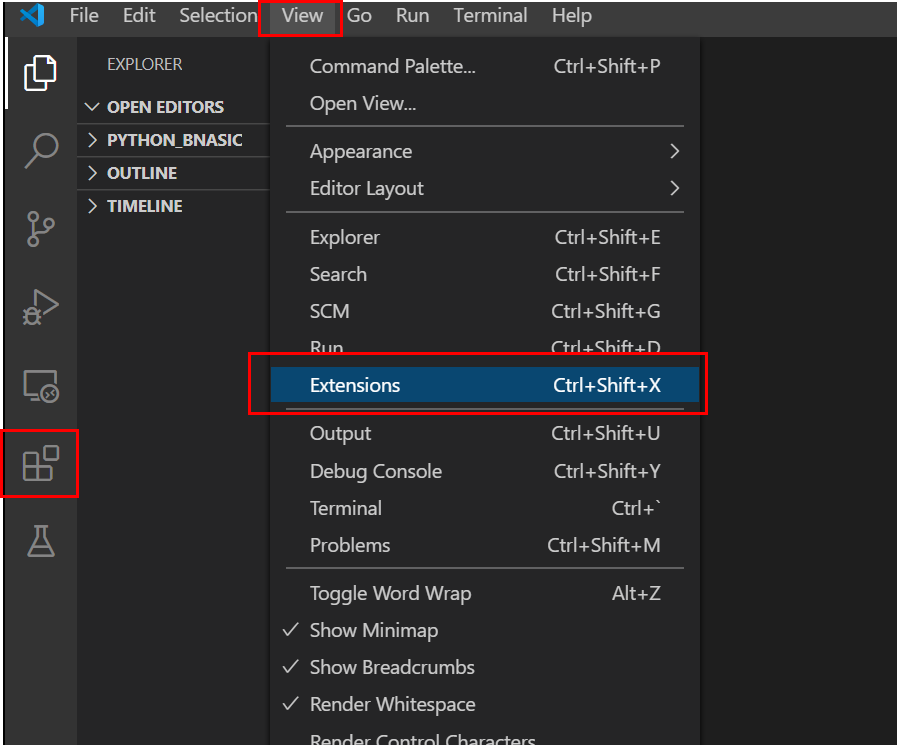Viewport: 897px width, 745px height.
Task: Click Toggle Word Wrap menu entry
Action: [390, 593]
